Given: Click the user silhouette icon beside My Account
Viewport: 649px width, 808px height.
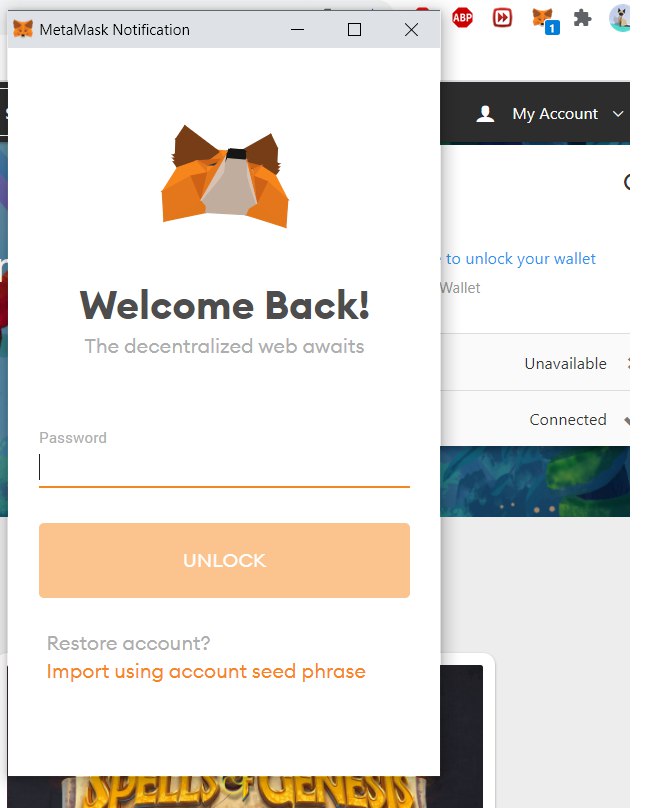Looking at the screenshot, I should pos(485,114).
